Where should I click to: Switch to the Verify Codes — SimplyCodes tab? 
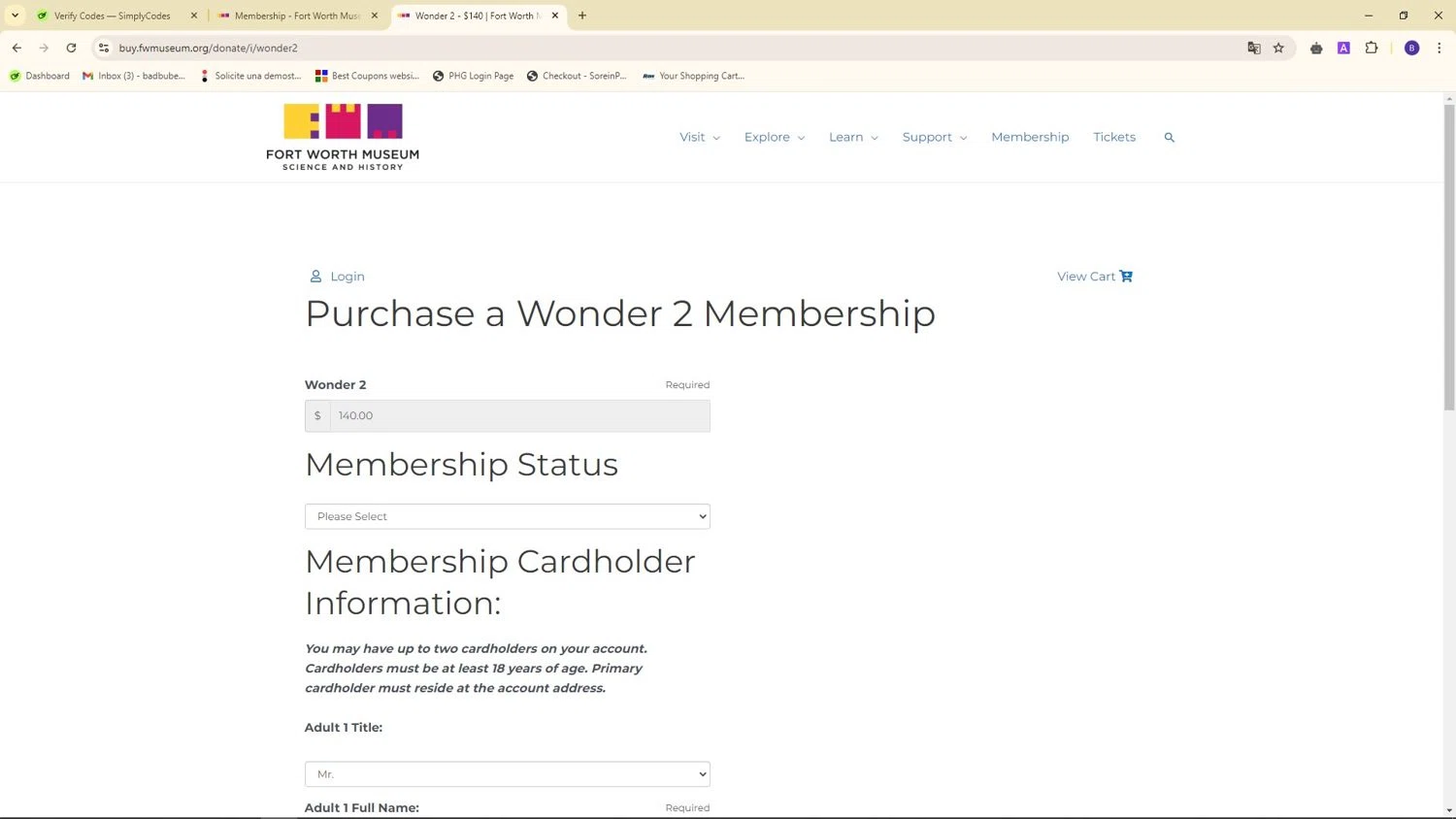(x=113, y=16)
